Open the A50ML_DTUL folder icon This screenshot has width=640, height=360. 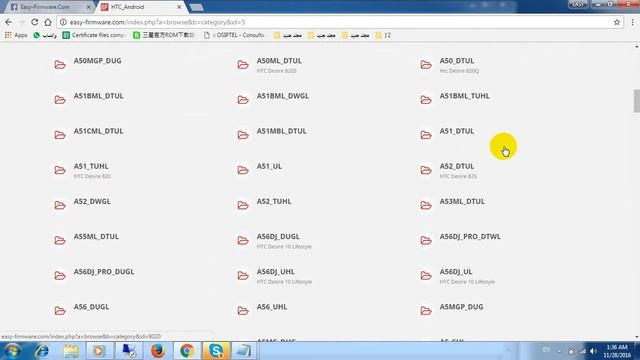[x=243, y=64]
